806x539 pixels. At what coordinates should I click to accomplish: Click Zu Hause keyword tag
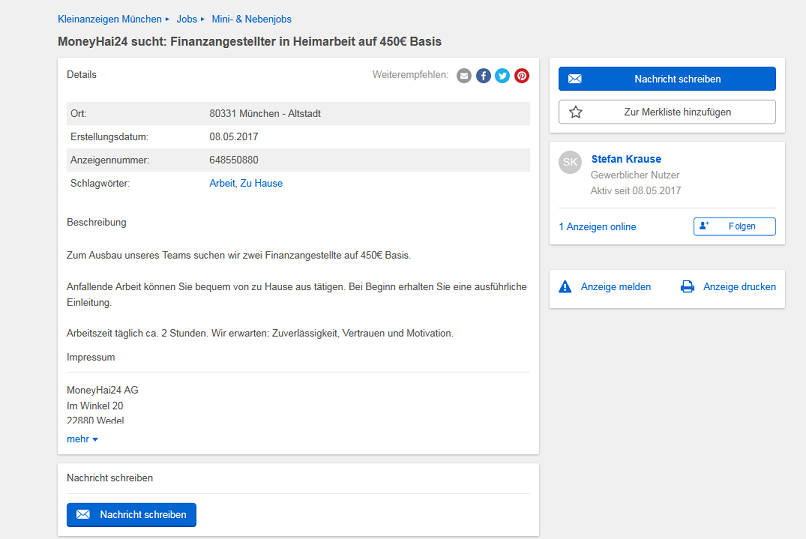261,183
